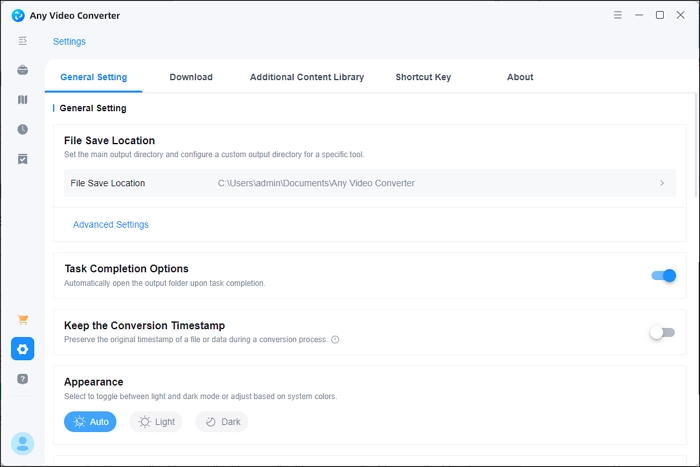Collapse the sidebar menu icon
700x467 pixels.
tap(22, 41)
